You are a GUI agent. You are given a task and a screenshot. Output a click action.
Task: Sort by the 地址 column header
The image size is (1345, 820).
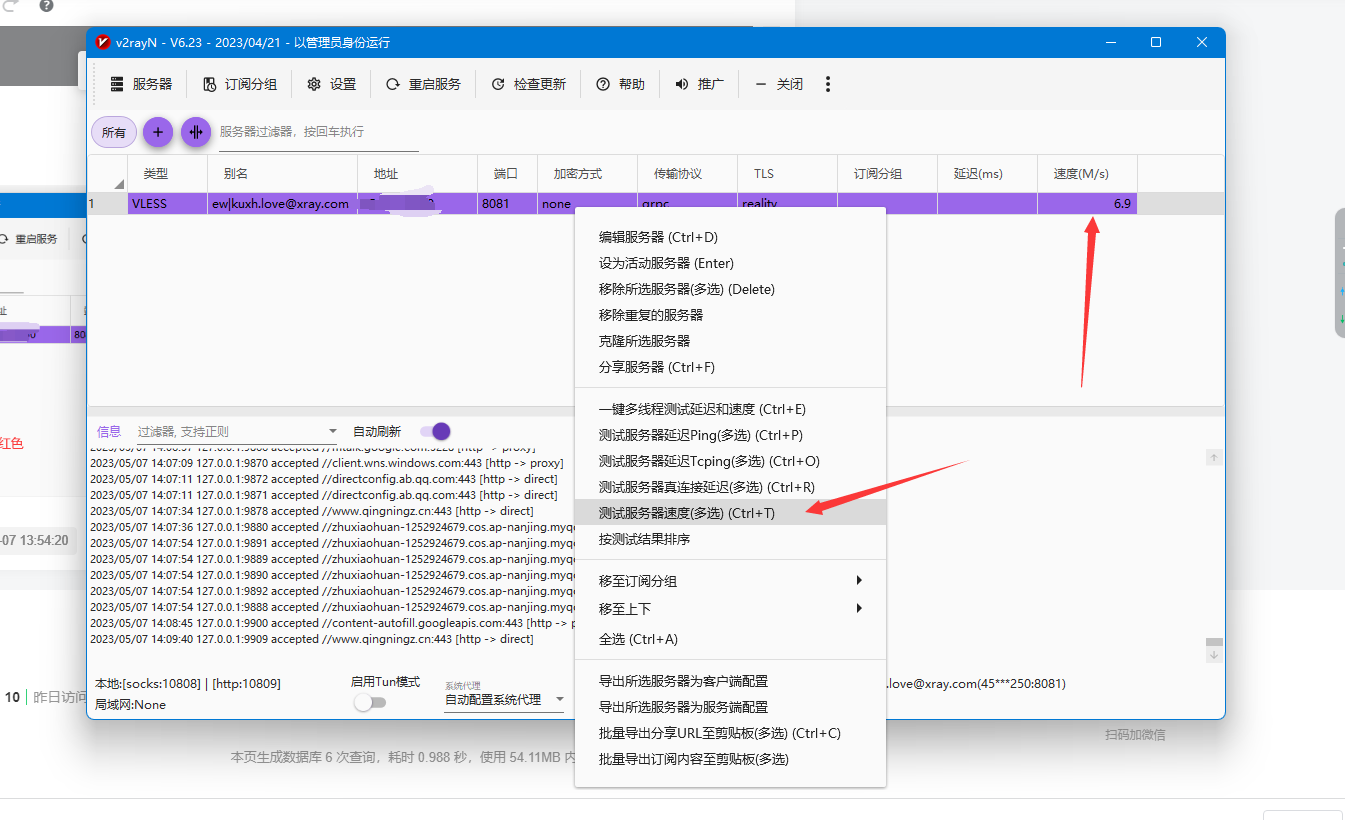(x=418, y=173)
